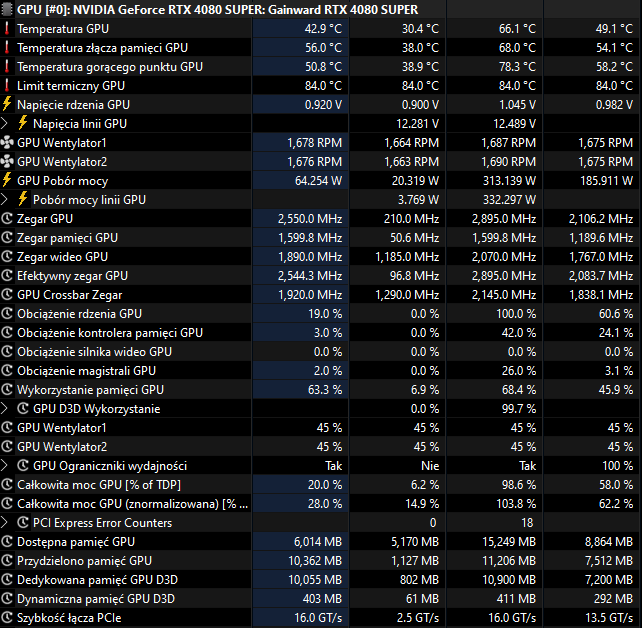Click lightning icon beside GPU Pobór mocy
642x628 pixels.
coord(7,181)
